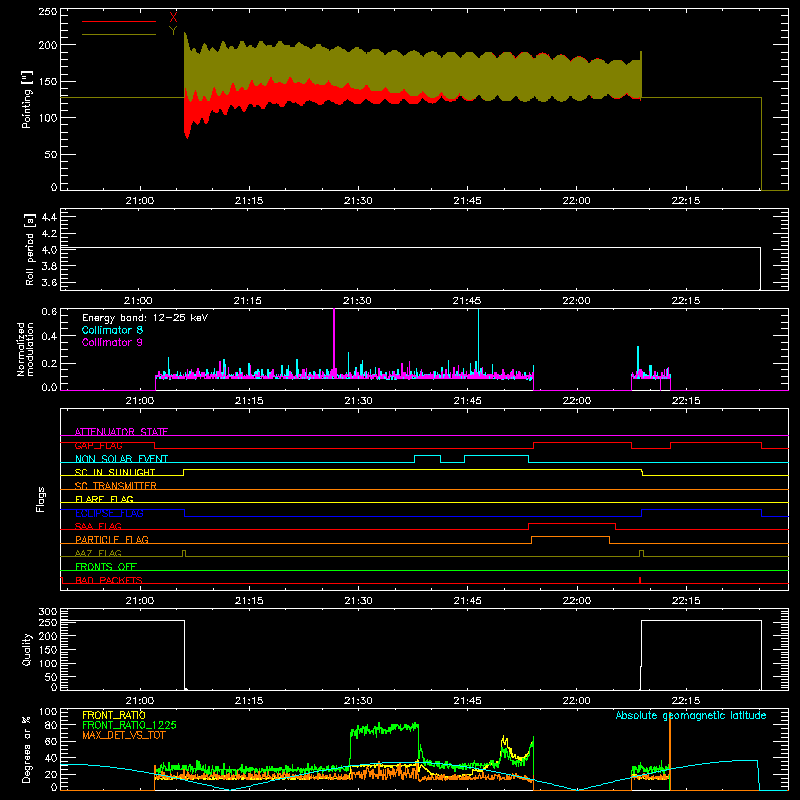Screen dimensions: 800x800
Task: Select the GAP_FLAG label
Action: click(98, 445)
